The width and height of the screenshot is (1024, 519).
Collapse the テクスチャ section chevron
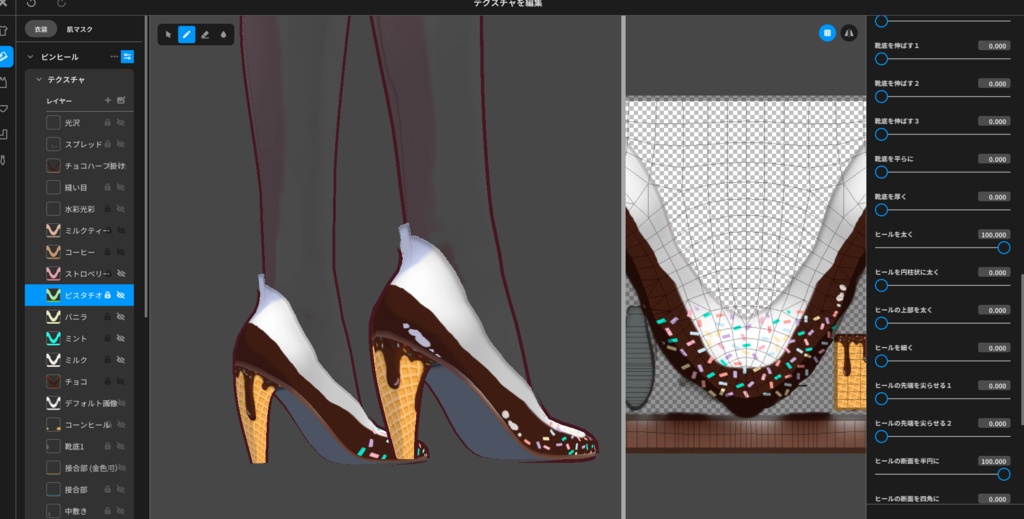[39, 80]
